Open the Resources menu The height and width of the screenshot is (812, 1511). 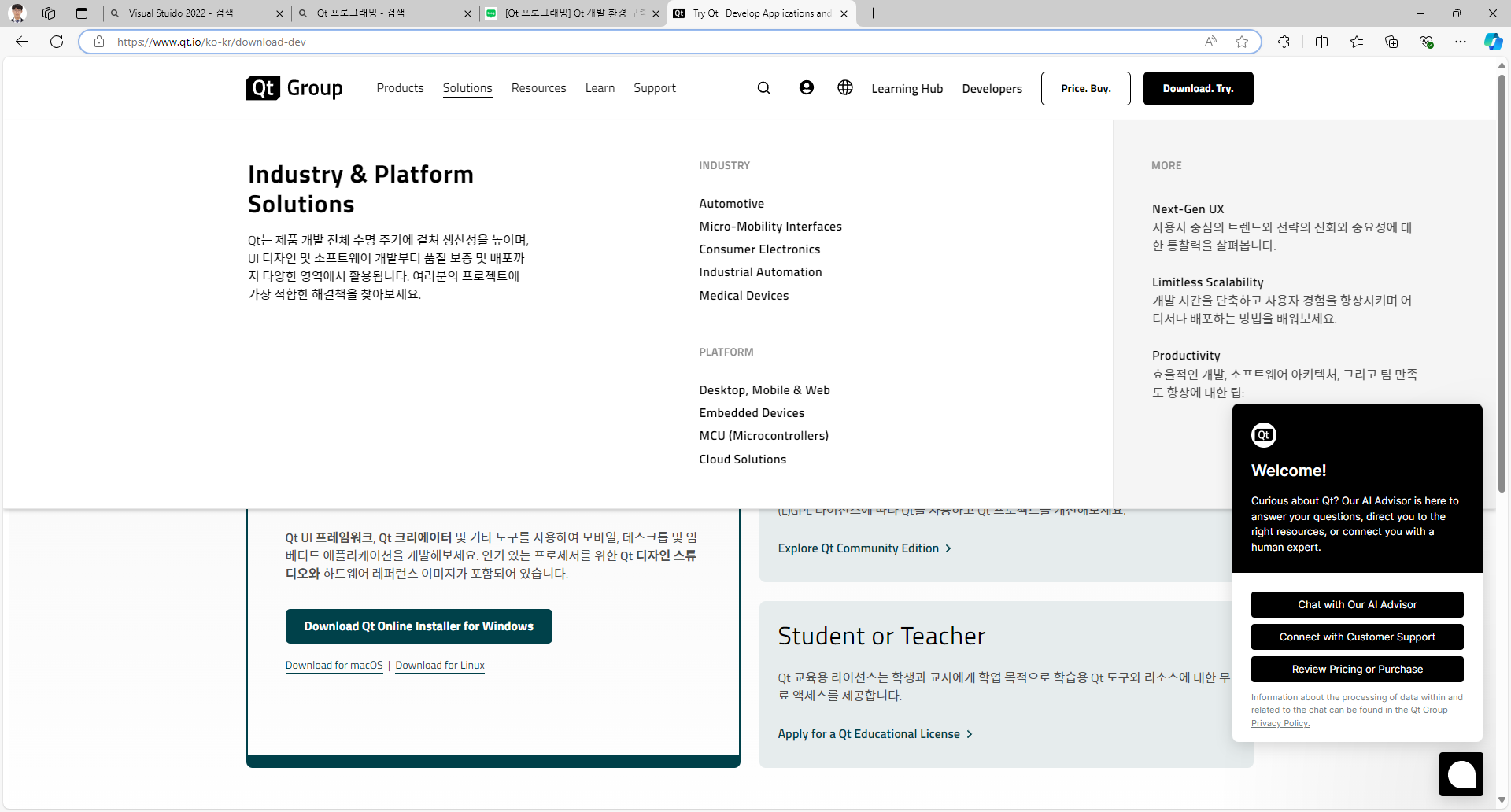[x=539, y=88]
